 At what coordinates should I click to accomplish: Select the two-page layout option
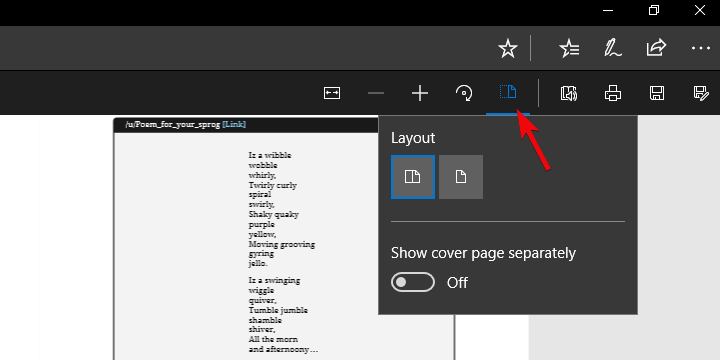point(413,177)
